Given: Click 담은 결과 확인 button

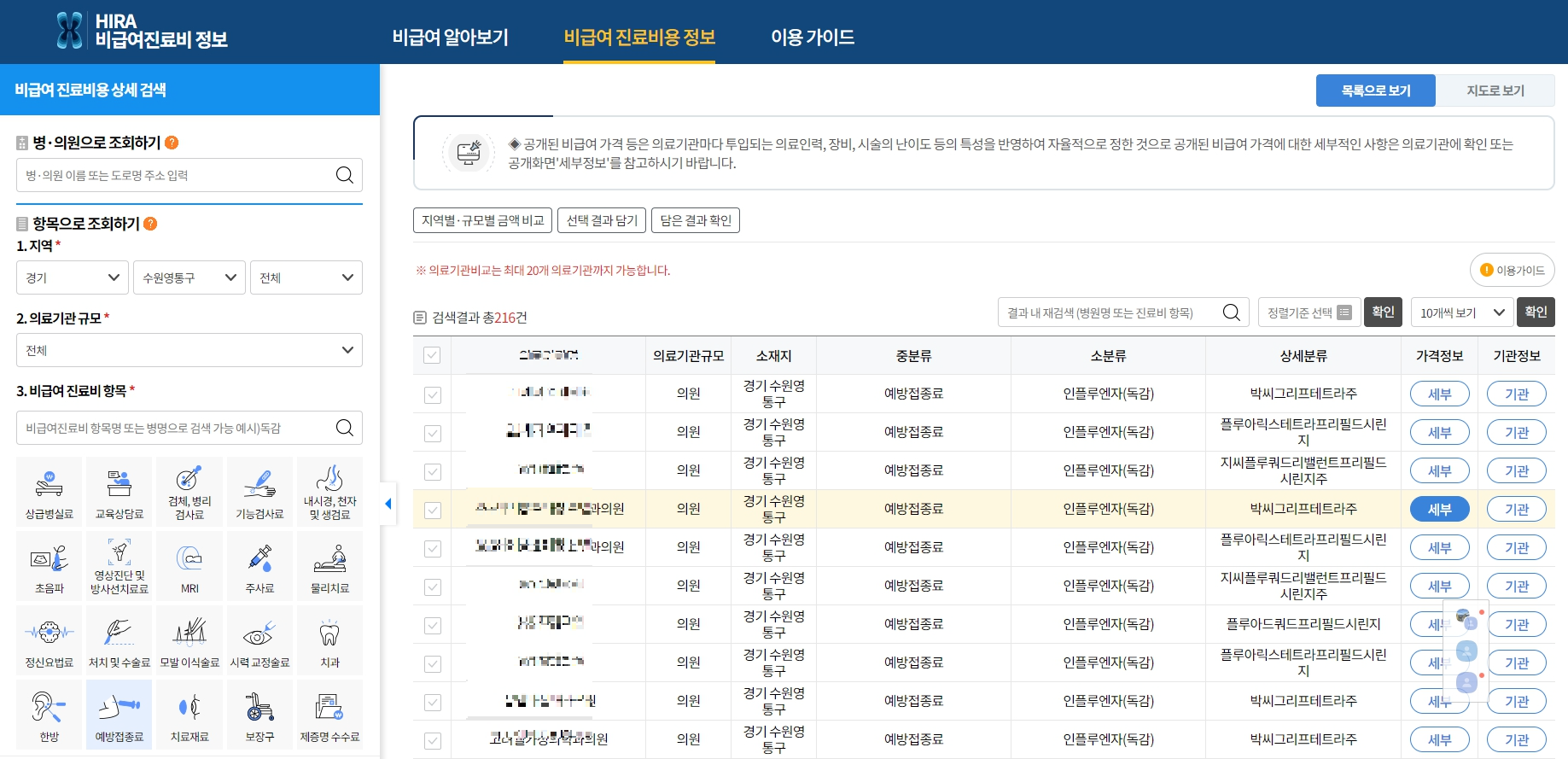Looking at the screenshot, I should [696, 220].
